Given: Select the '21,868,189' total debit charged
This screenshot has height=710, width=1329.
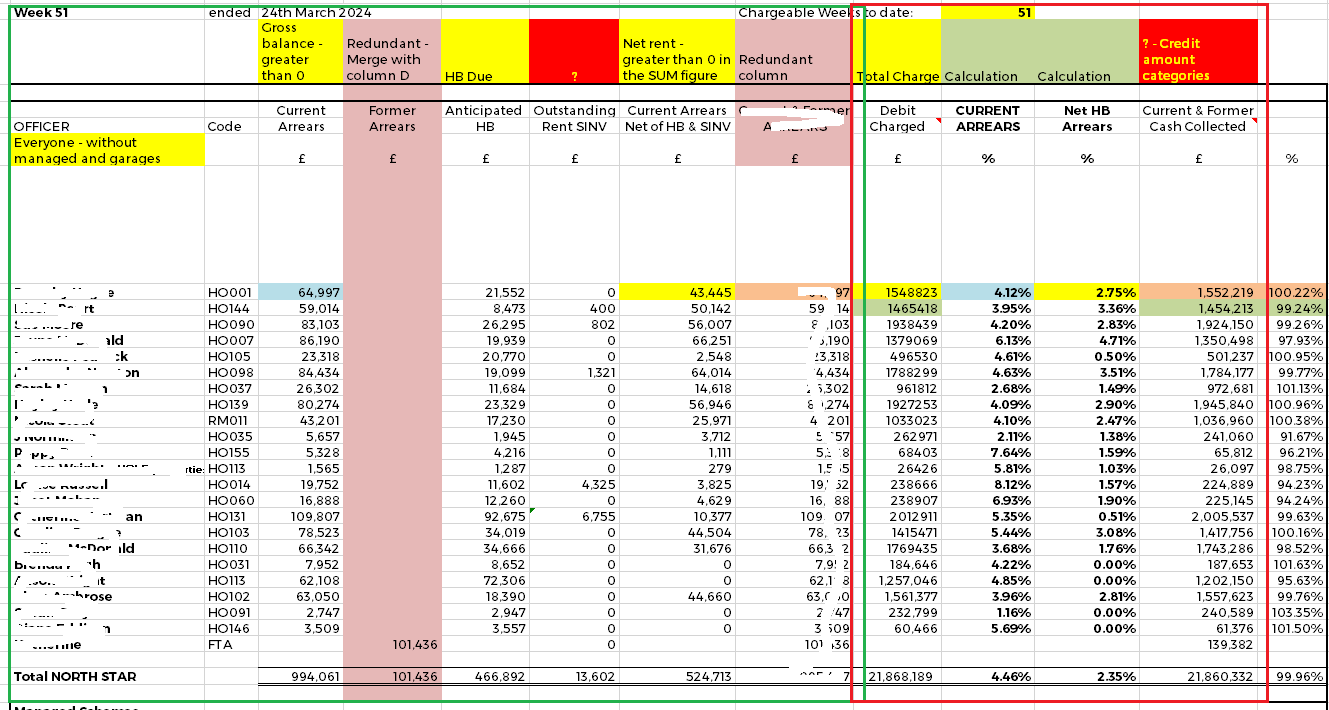Looking at the screenshot, I should coord(898,677).
